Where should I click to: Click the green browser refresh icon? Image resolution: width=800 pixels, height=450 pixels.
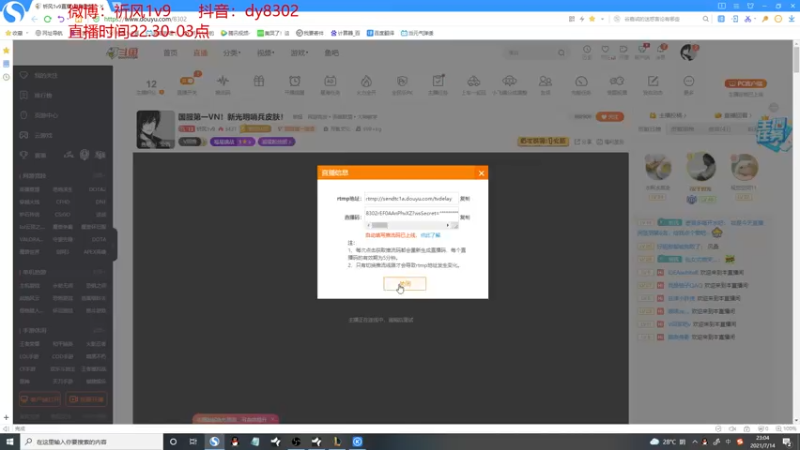pos(47,19)
